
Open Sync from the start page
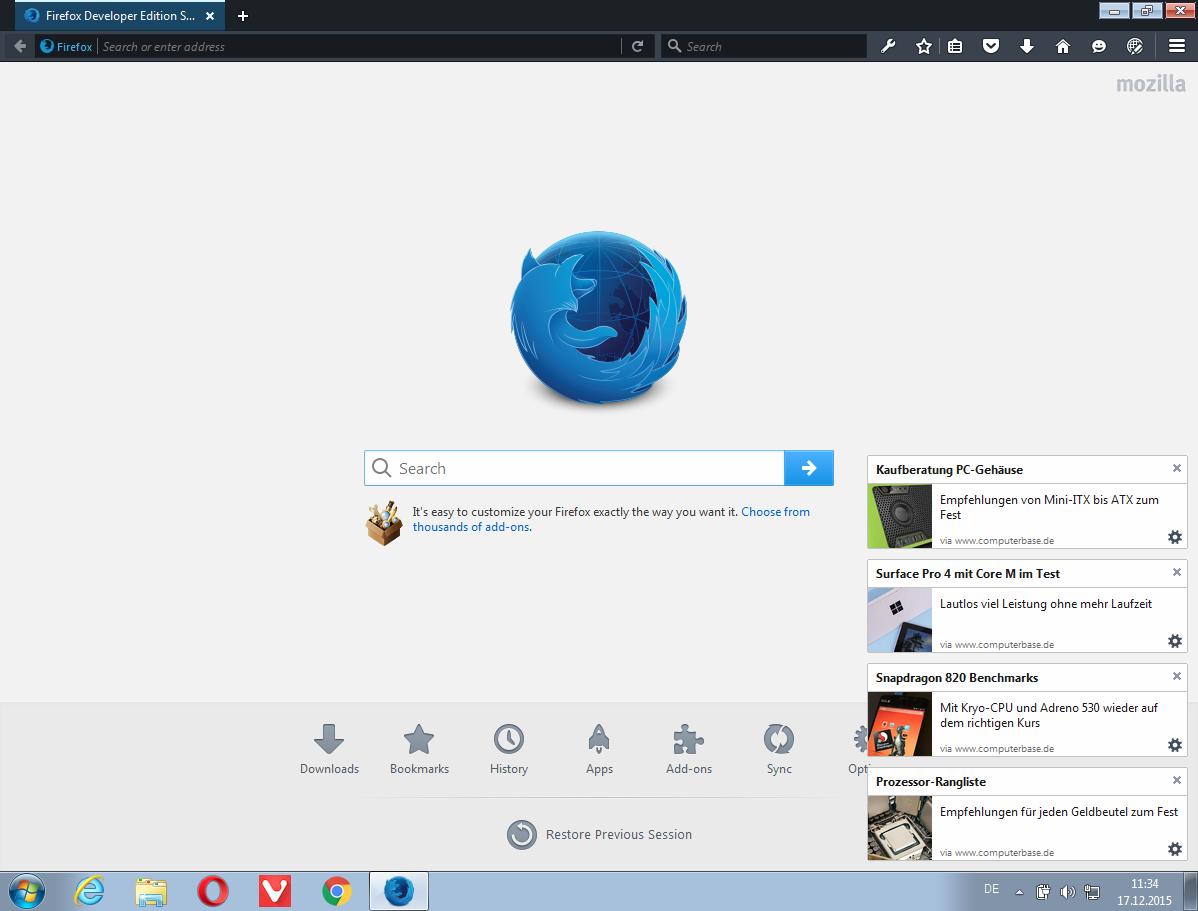779,749
